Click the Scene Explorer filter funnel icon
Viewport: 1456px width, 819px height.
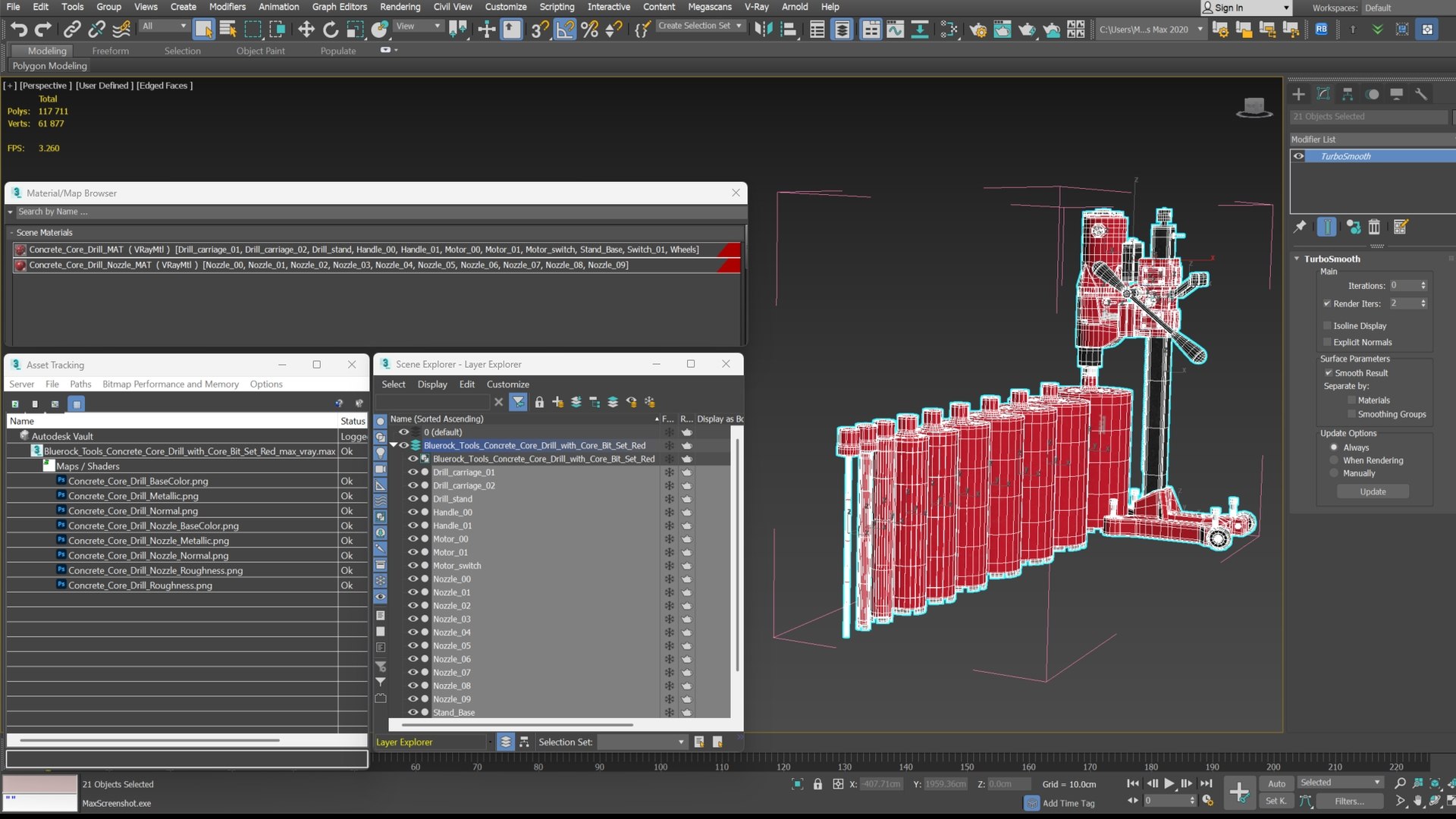[518, 402]
